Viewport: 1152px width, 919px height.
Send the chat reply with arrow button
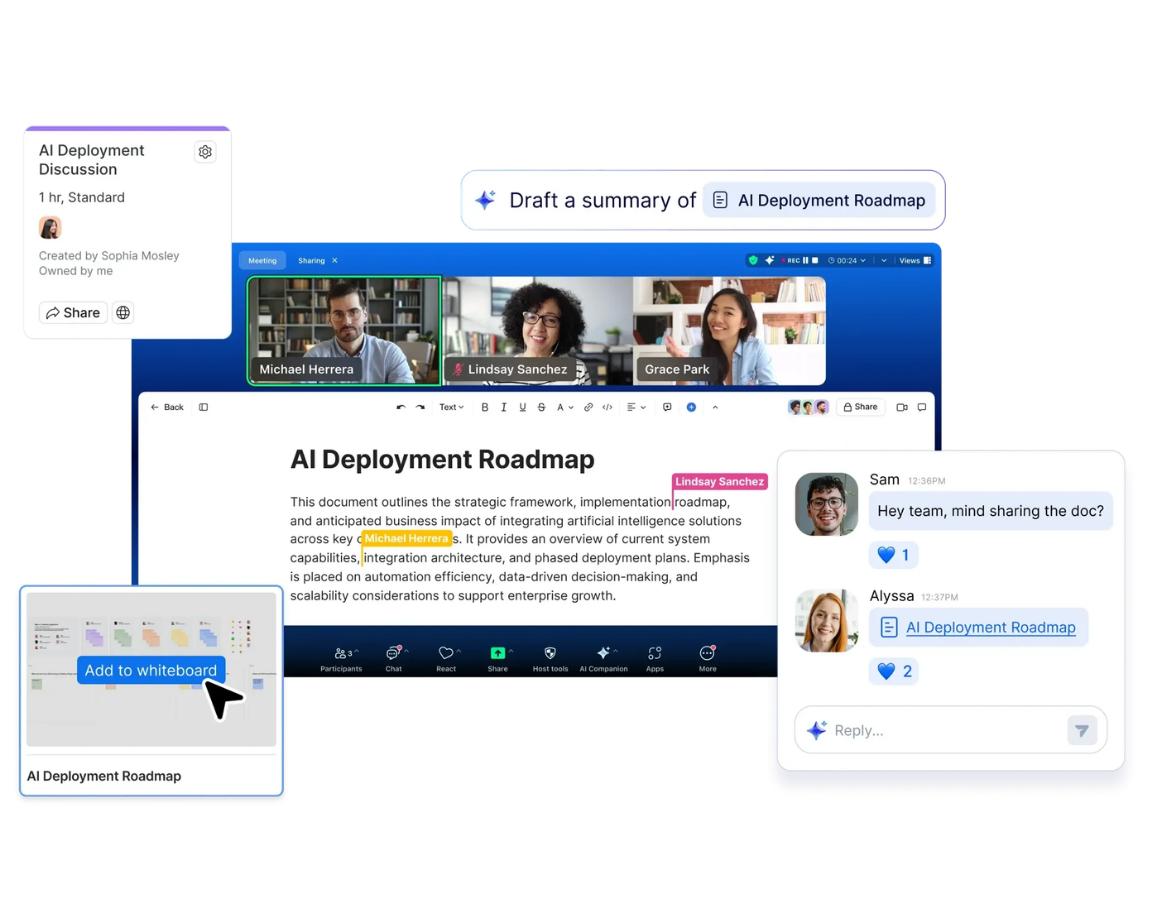click(1082, 731)
